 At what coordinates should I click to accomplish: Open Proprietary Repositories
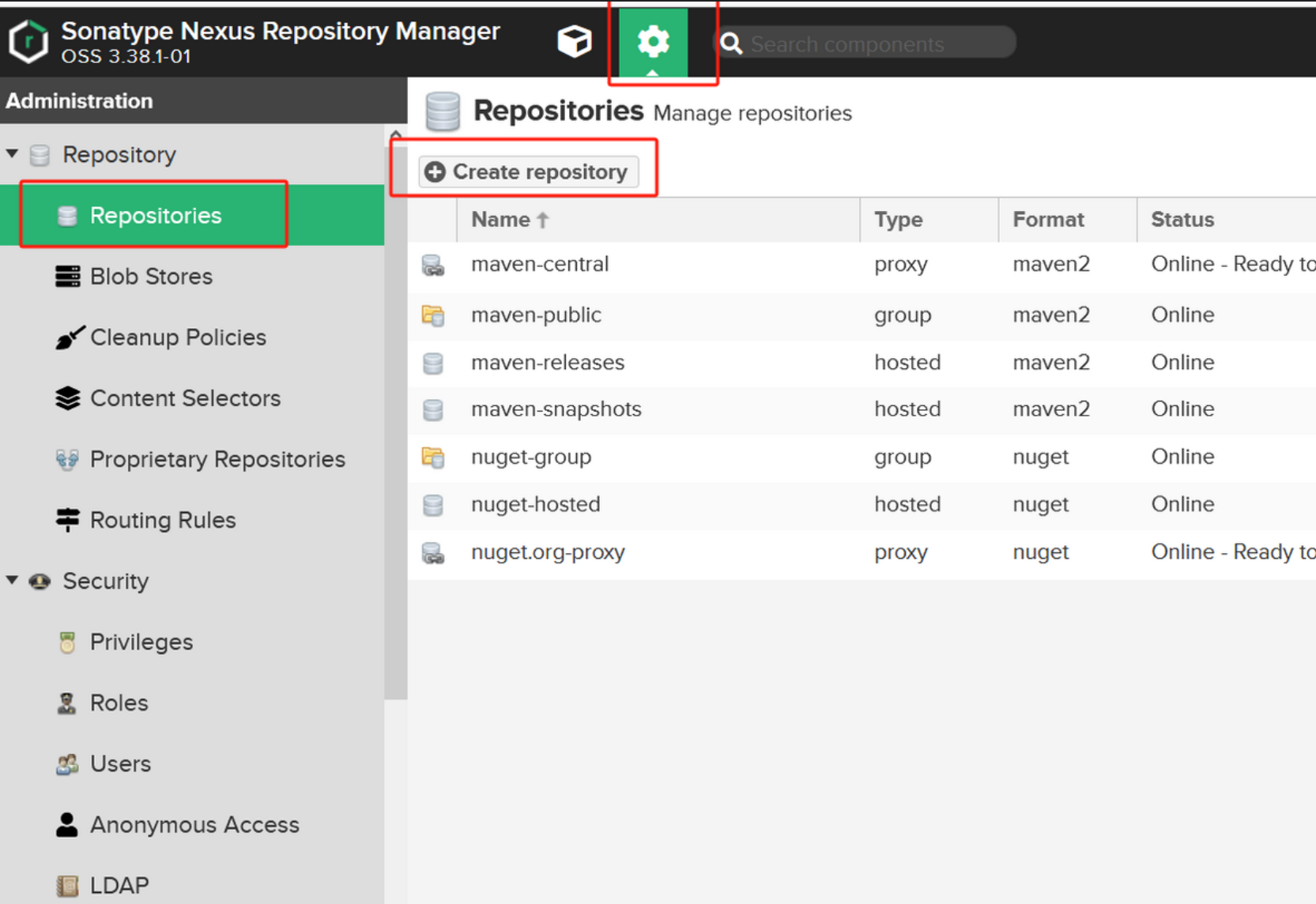click(217, 459)
